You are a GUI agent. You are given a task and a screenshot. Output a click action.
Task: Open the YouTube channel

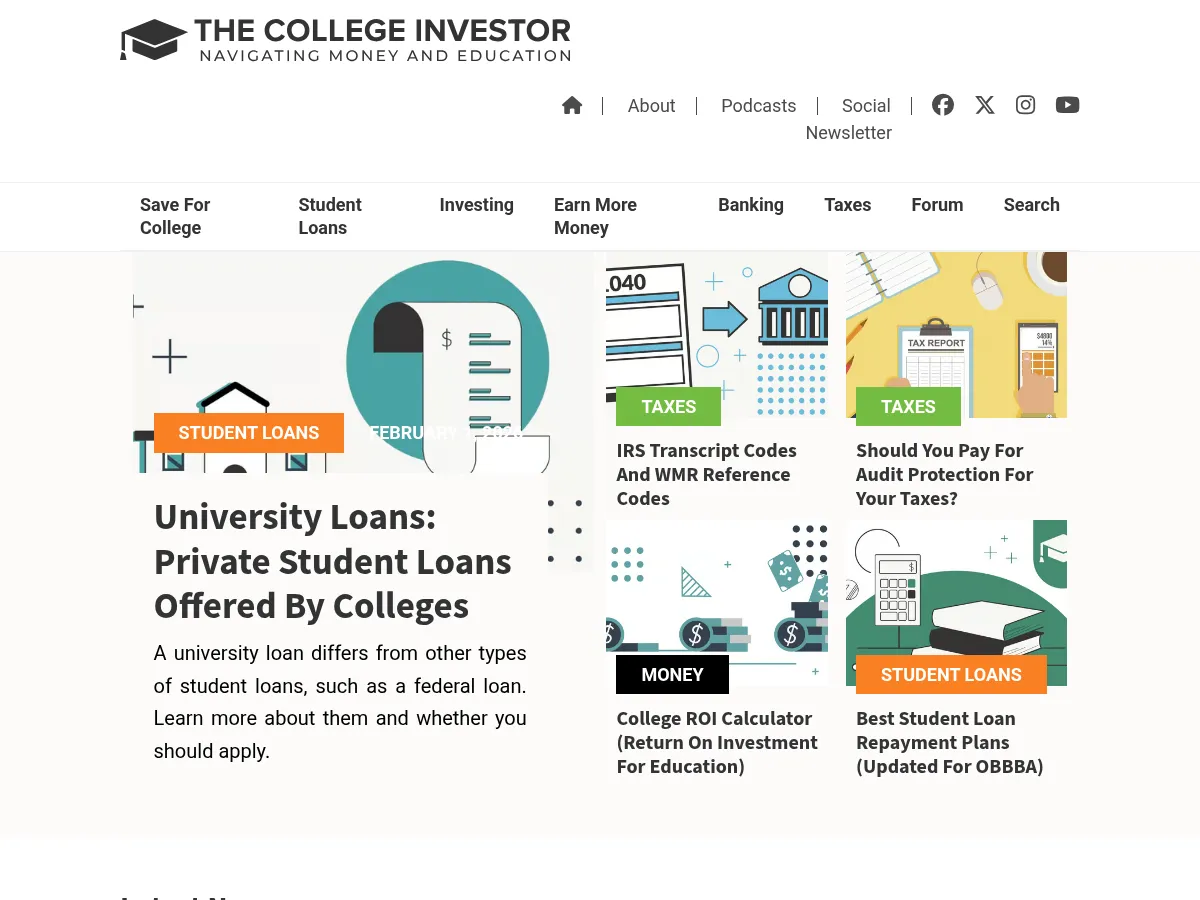[x=1067, y=105]
